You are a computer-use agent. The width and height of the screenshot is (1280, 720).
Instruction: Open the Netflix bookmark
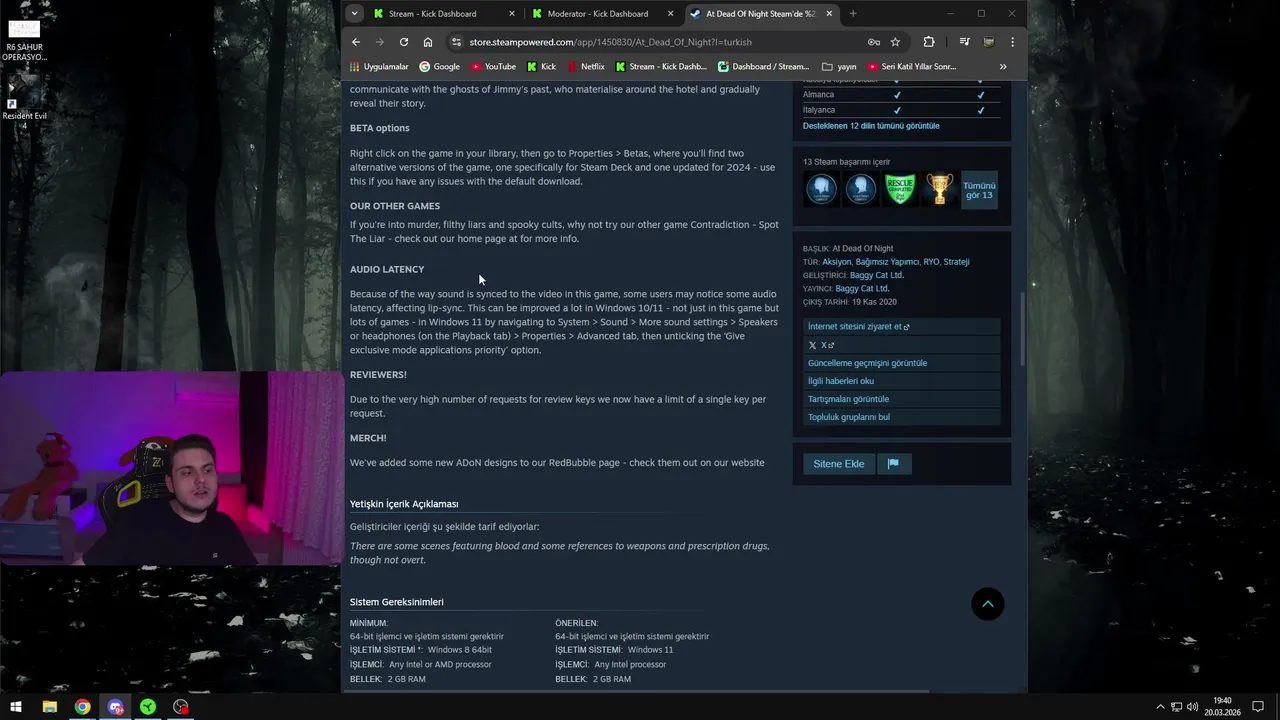click(585, 67)
